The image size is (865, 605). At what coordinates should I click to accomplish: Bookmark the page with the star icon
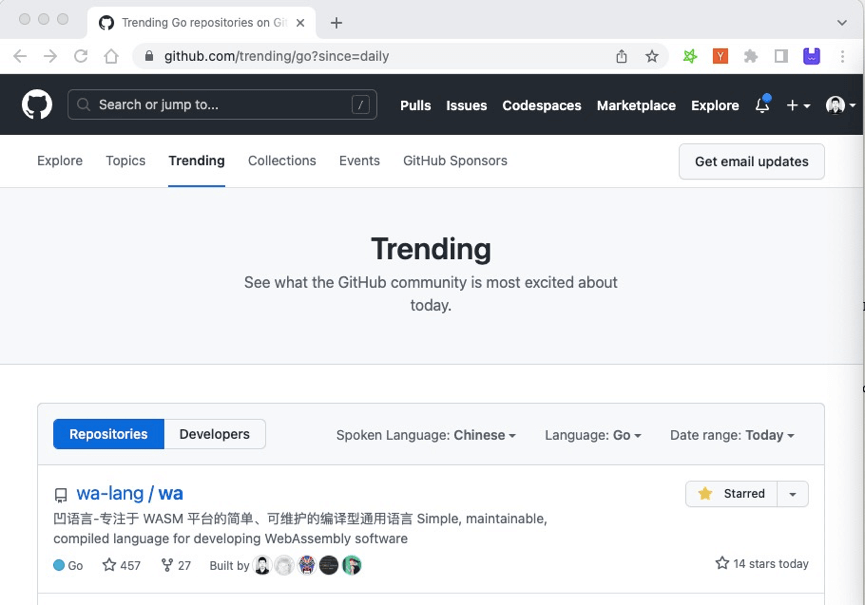(x=652, y=57)
